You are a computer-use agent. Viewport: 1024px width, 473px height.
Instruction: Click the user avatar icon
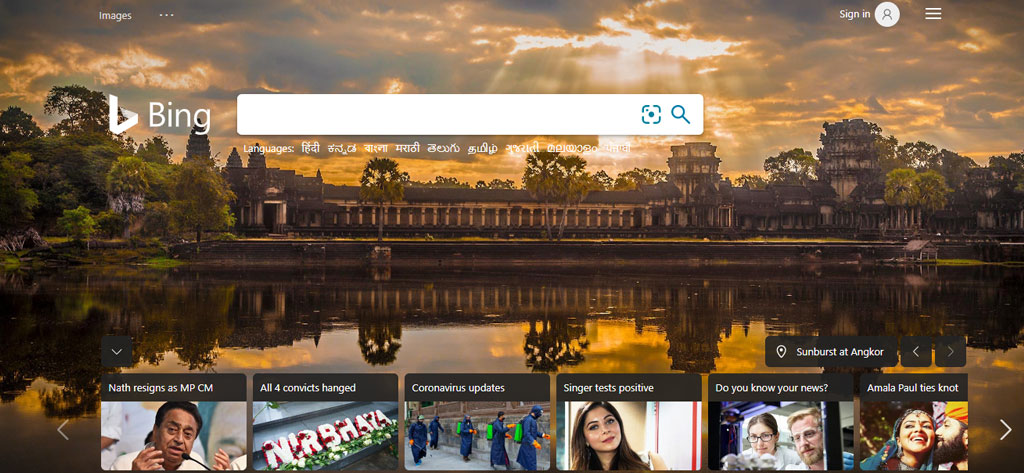tap(887, 14)
